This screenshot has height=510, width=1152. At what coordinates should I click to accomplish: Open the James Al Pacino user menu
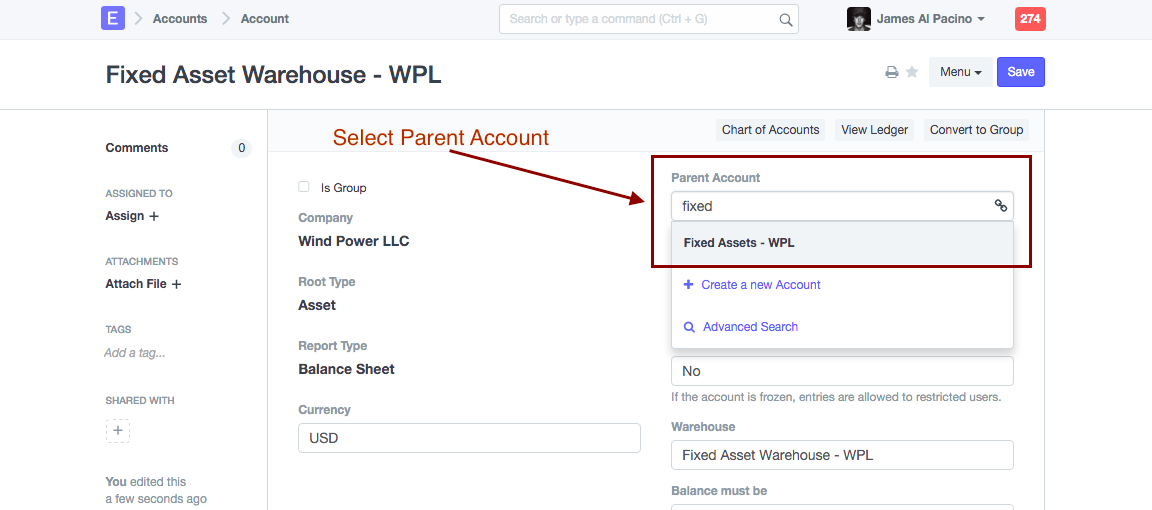coord(916,19)
